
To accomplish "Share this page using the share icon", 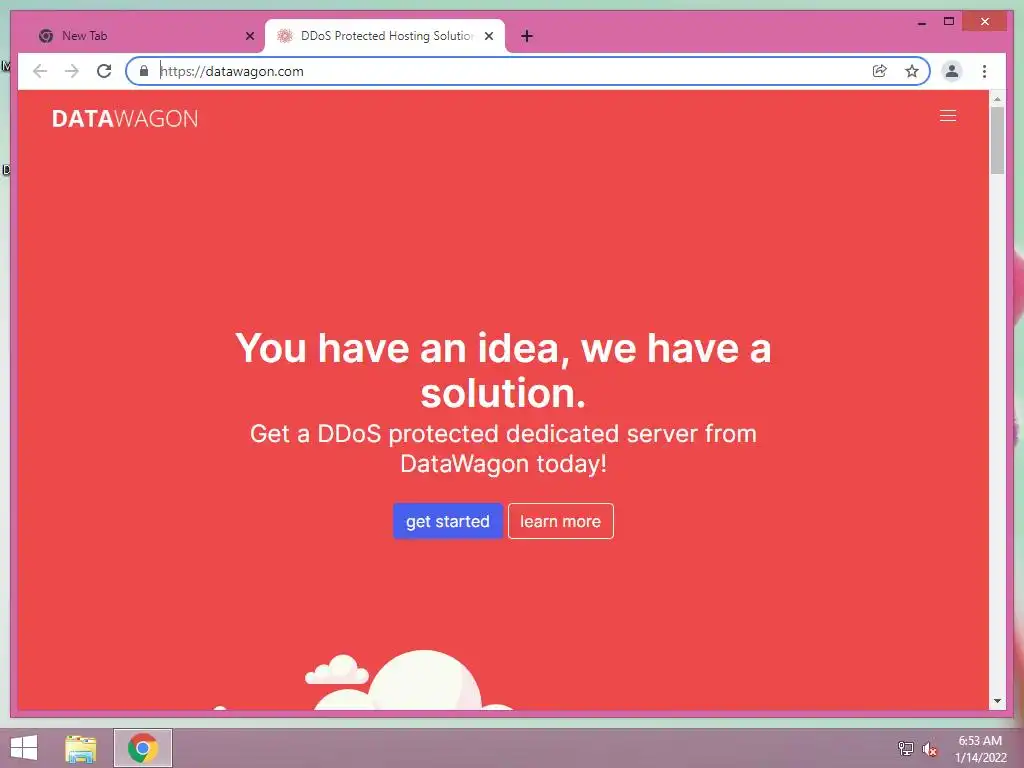I will 880,71.
